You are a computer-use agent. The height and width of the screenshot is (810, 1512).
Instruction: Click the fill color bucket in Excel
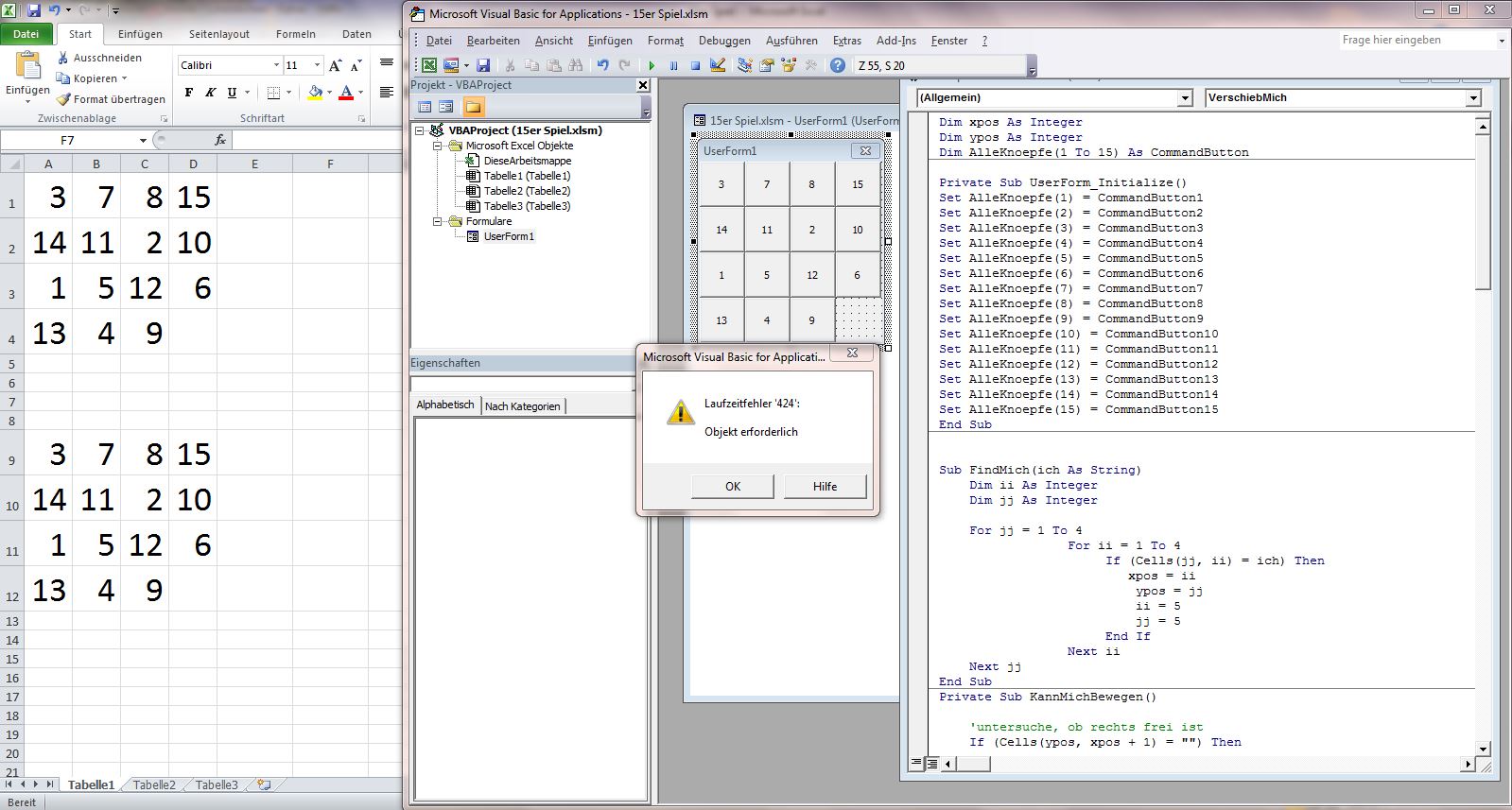(x=315, y=93)
